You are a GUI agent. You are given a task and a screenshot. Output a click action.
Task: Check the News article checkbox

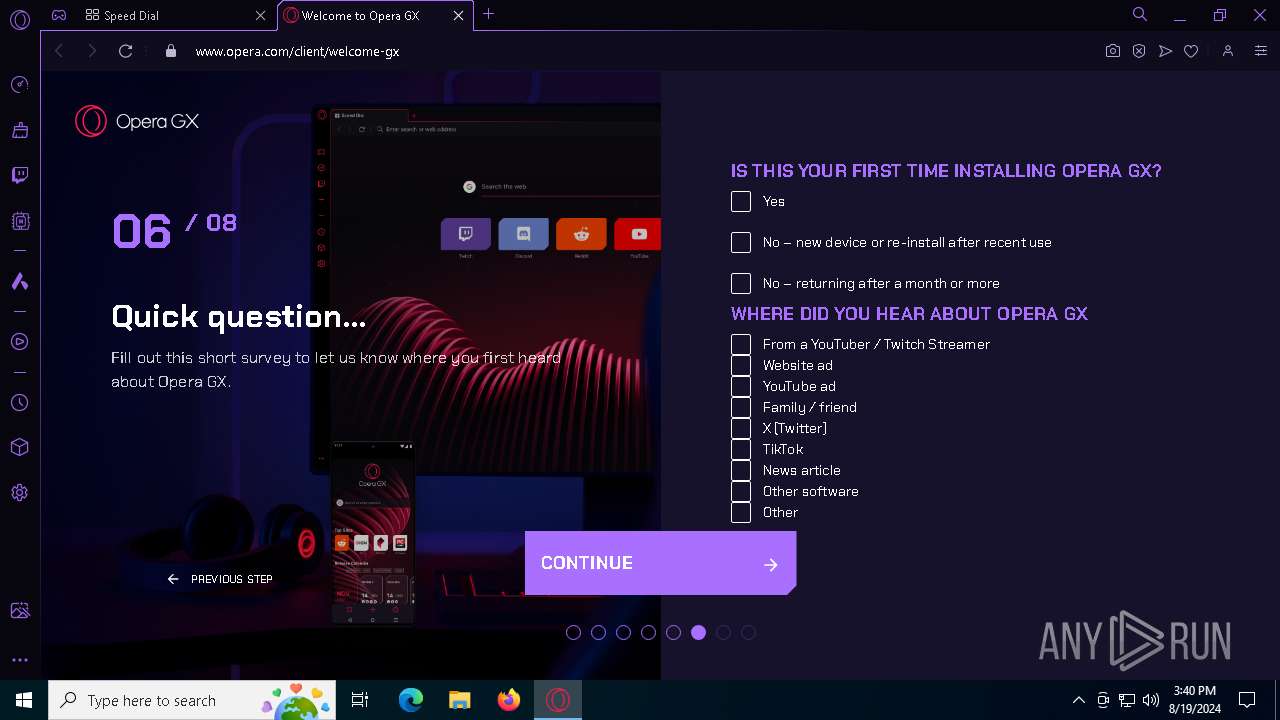point(741,471)
